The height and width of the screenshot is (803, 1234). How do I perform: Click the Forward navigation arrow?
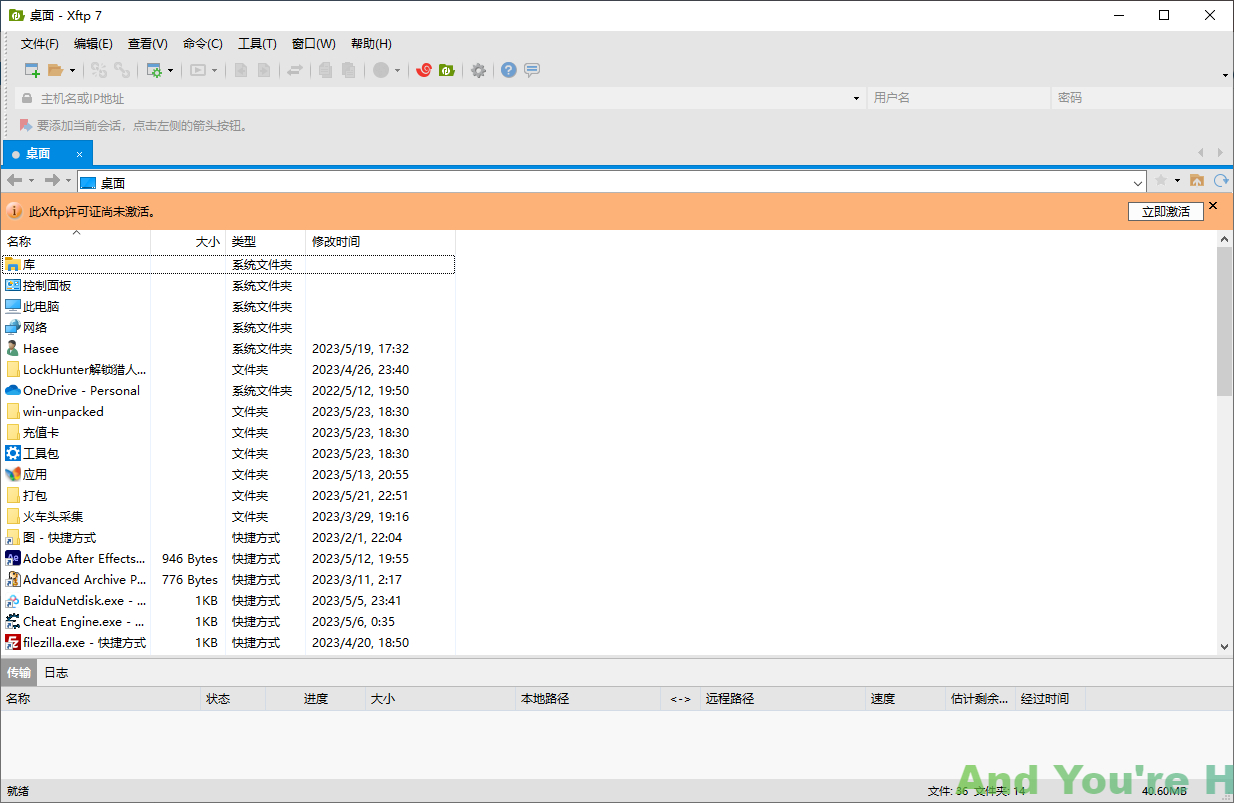point(52,180)
